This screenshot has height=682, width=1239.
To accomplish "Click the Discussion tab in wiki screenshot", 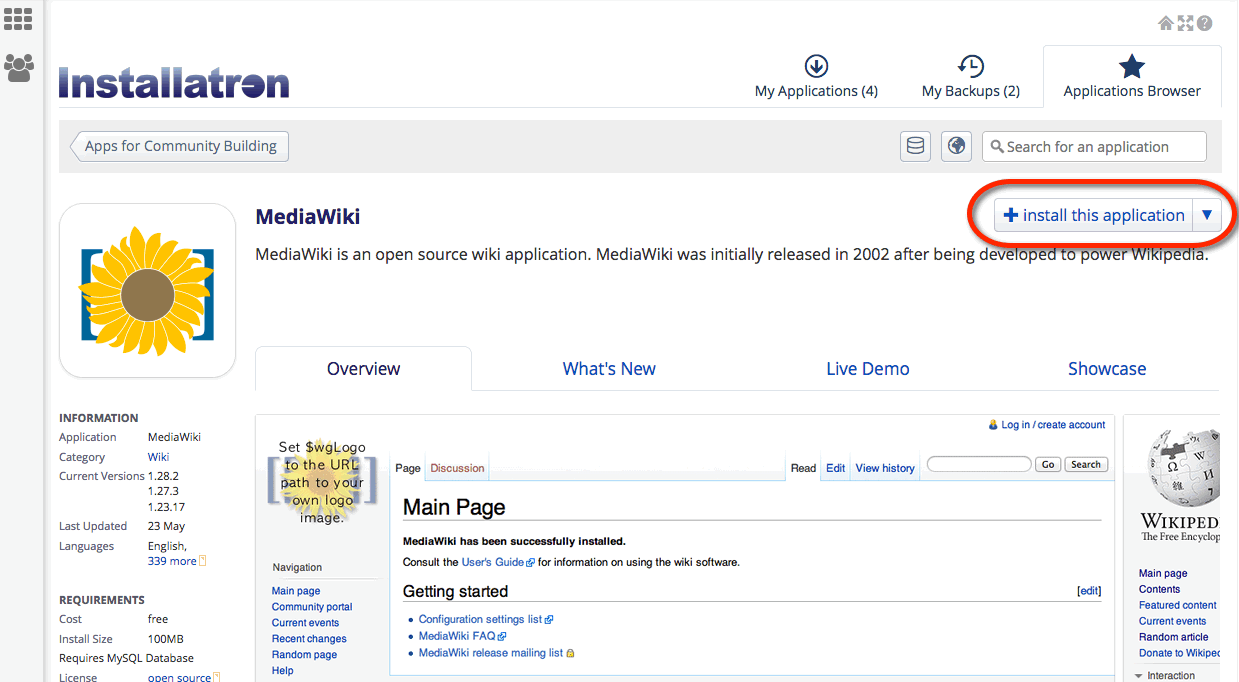I will [x=457, y=468].
